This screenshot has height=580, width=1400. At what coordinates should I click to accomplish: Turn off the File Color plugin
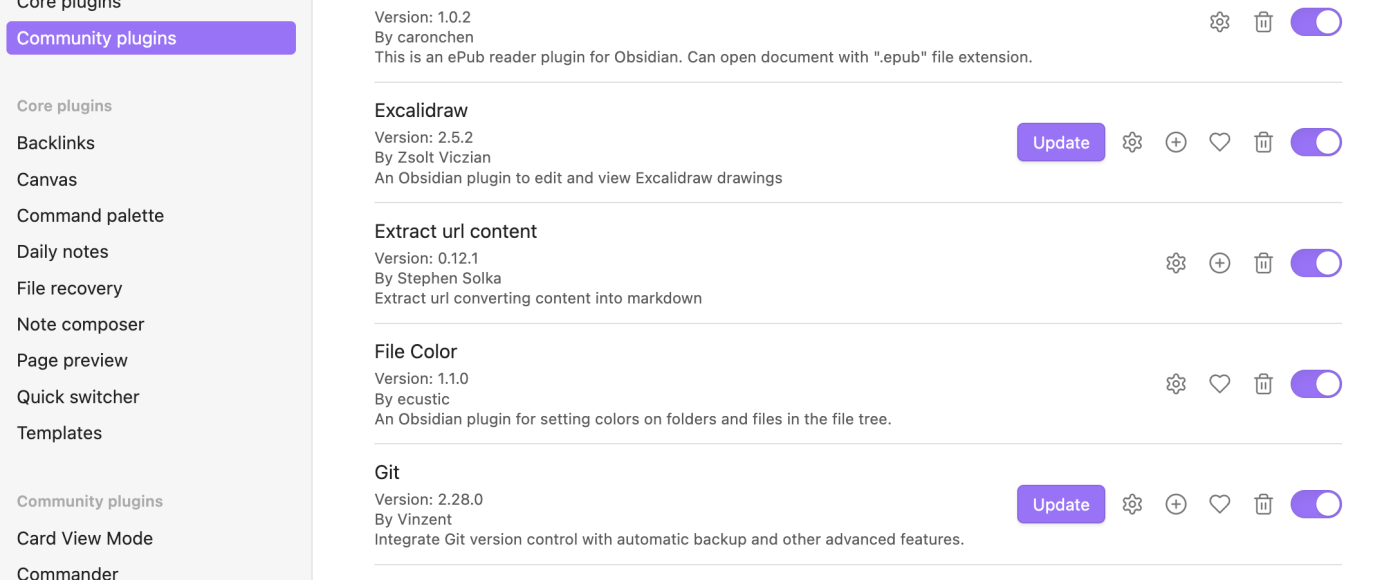click(x=1316, y=383)
